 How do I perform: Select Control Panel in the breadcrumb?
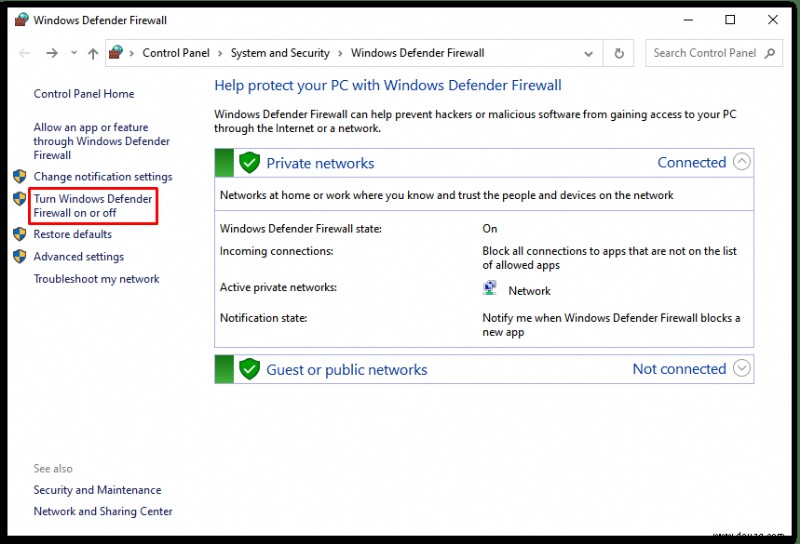click(176, 53)
